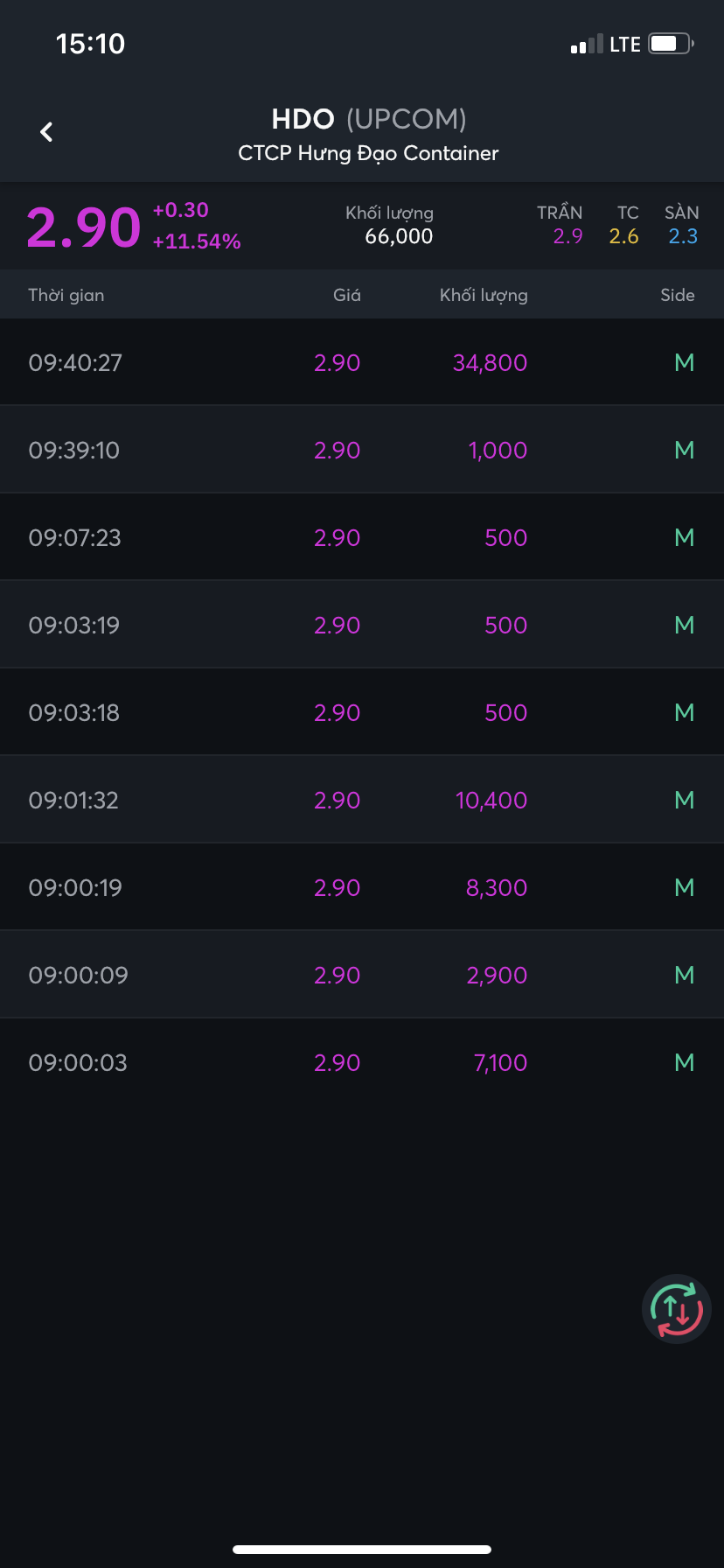Select the TC reference price 2.6
This screenshot has width=724, height=1568.
(x=624, y=236)
